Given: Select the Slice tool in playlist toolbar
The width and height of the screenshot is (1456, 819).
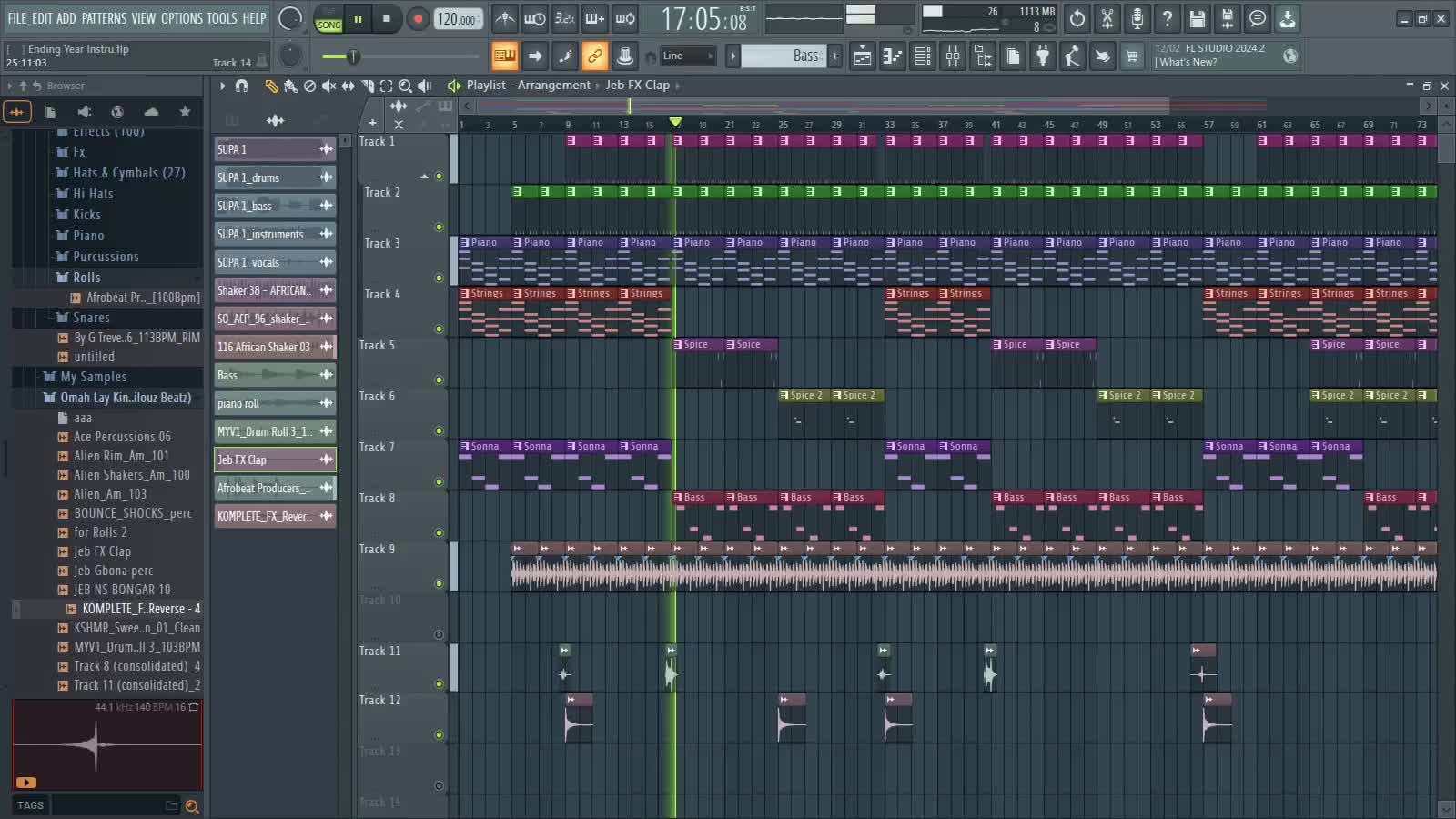Looking at the screenshot, I should (x=368, y=86).
